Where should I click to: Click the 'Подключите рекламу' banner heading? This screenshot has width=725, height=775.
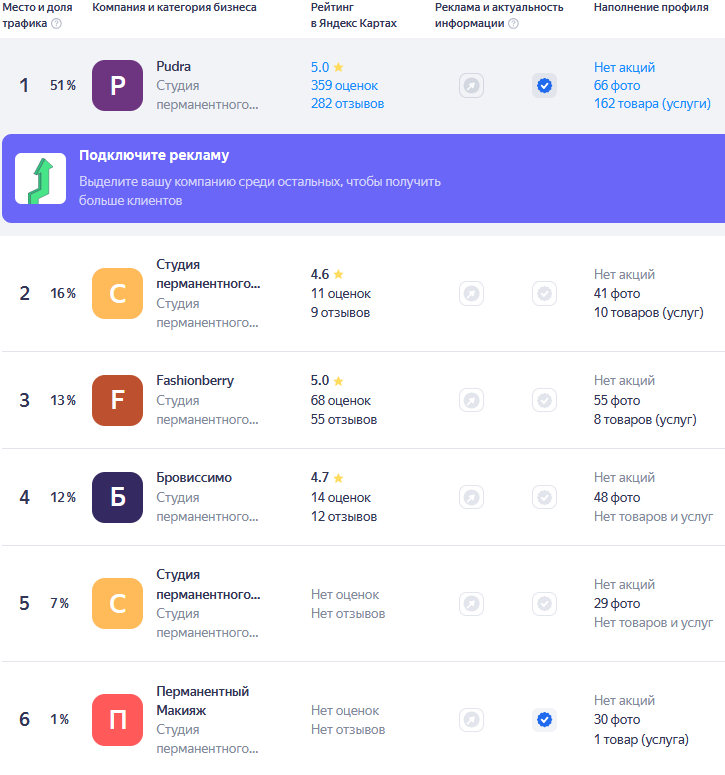pyautogui.click(x=154, y=156)
